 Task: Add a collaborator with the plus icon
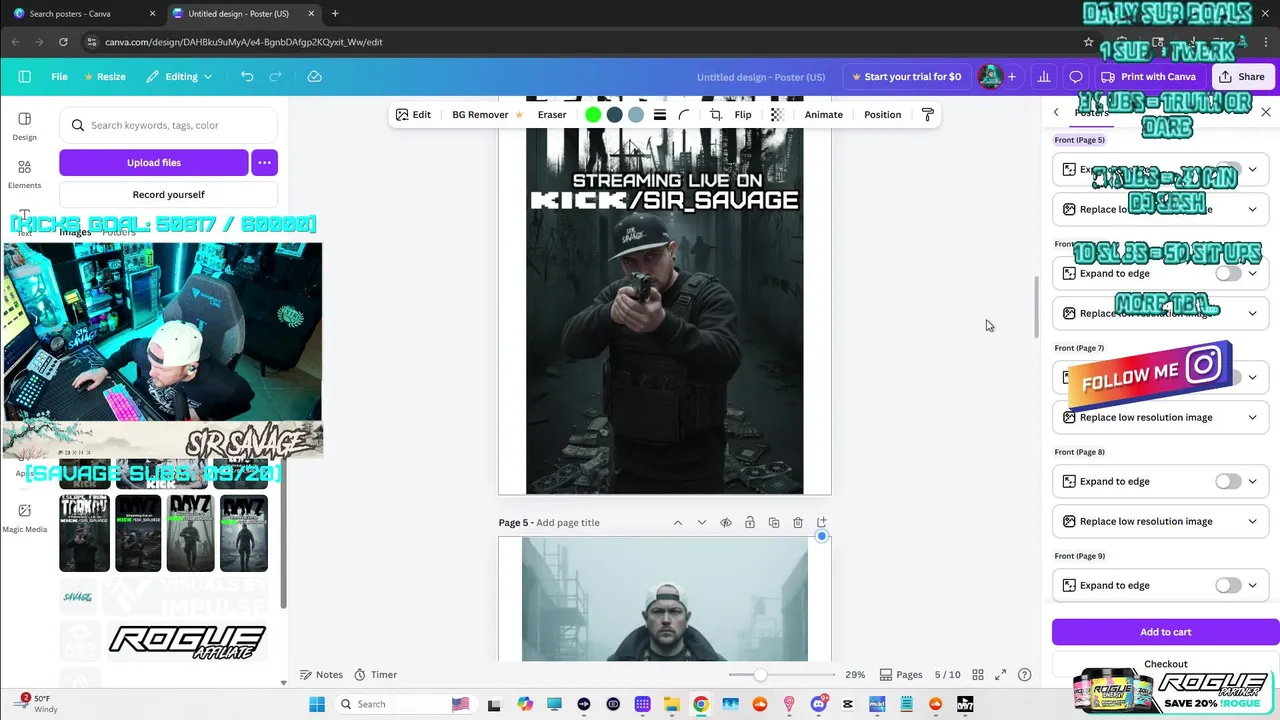[1012, 76]
